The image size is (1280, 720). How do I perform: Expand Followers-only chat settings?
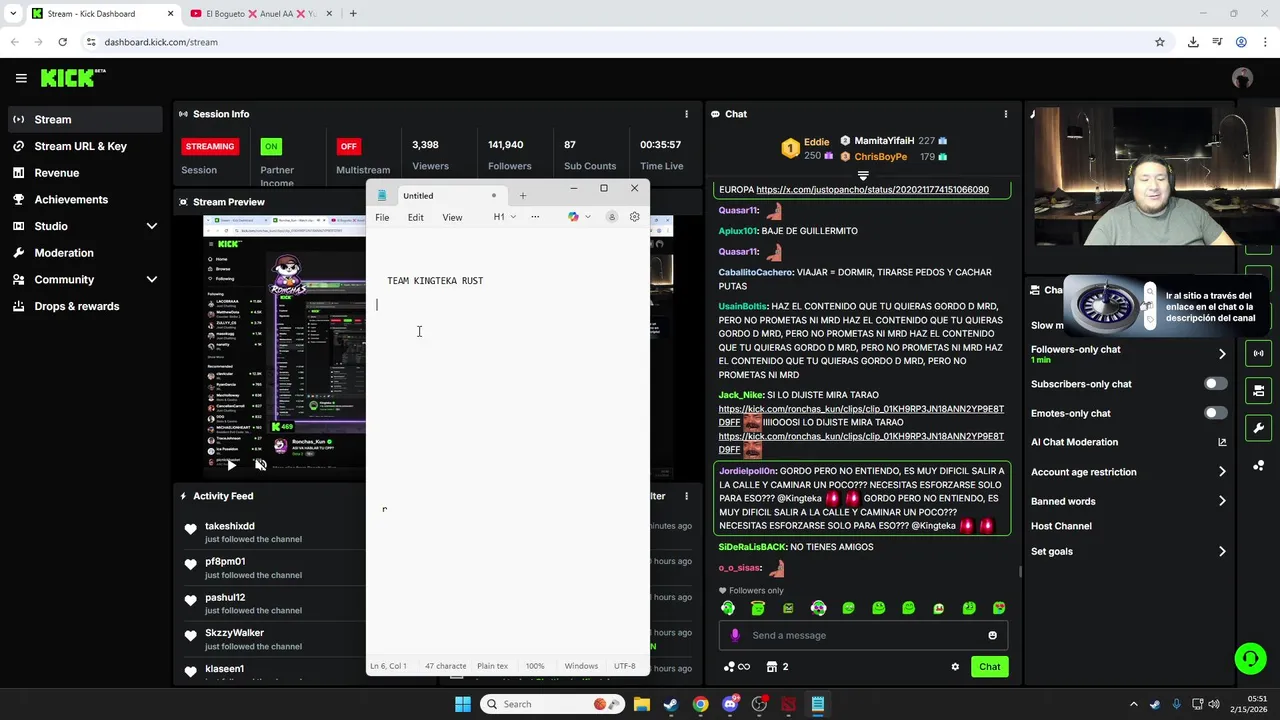pyautogui.click(x=1222, y=354)
